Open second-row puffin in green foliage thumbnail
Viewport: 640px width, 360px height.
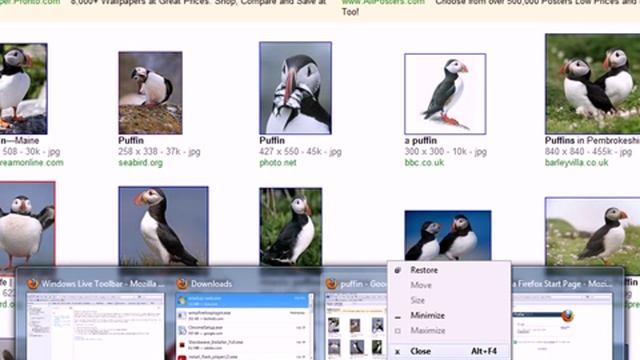click(x=291, y=227)
